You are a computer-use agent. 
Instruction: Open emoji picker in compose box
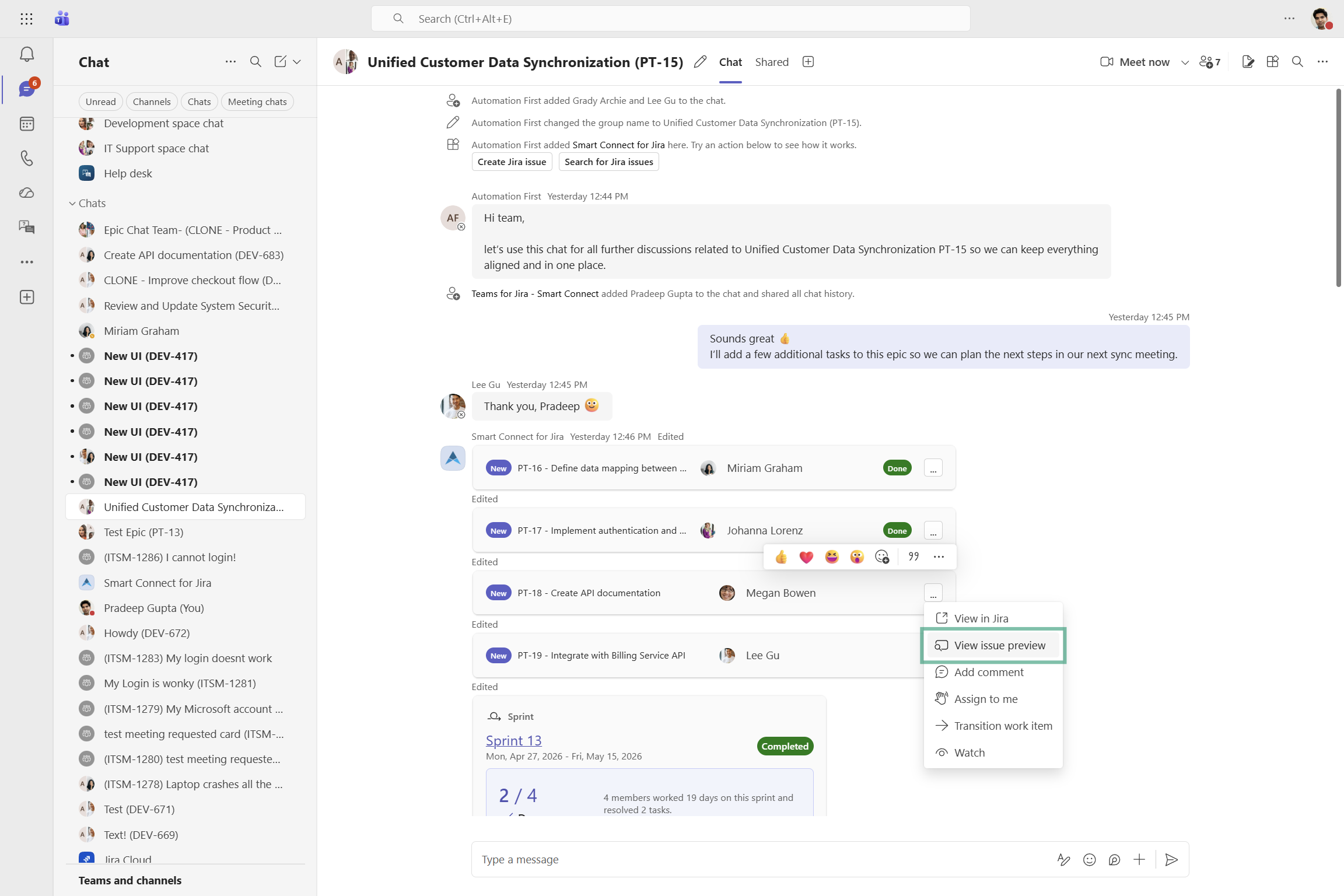click(x=1089, y=859)
